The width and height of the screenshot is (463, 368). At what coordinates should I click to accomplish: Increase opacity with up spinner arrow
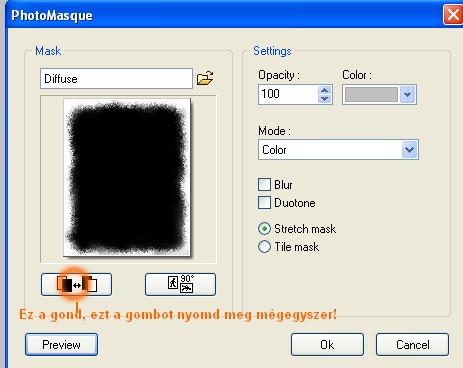(x=325, y=90)
